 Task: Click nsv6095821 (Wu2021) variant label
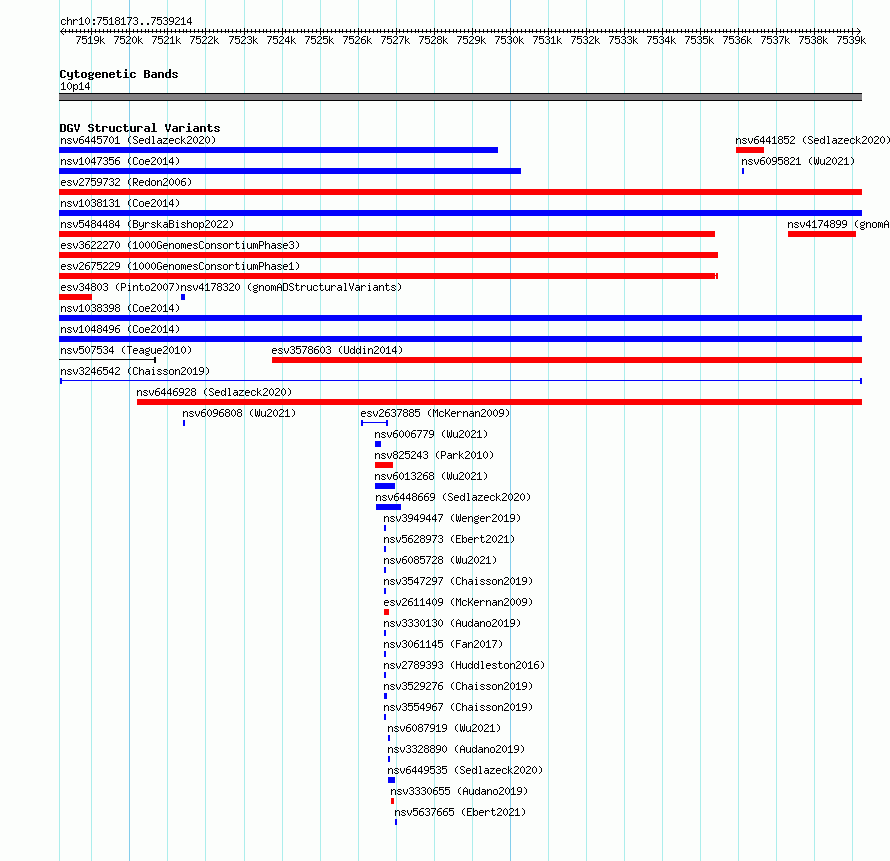798,161
